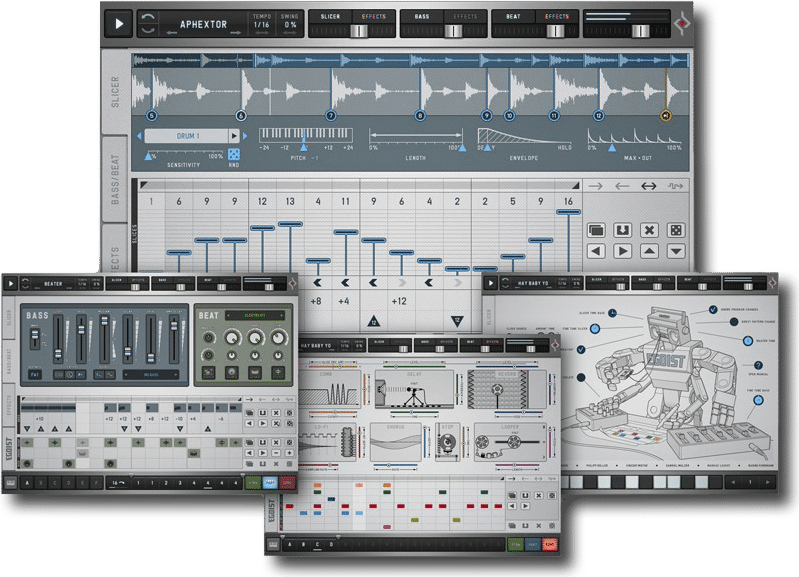Click the Sugar Bytes logo icon in the Aphextor window
This screenshot has height=577, width=799.
(682, 23)
